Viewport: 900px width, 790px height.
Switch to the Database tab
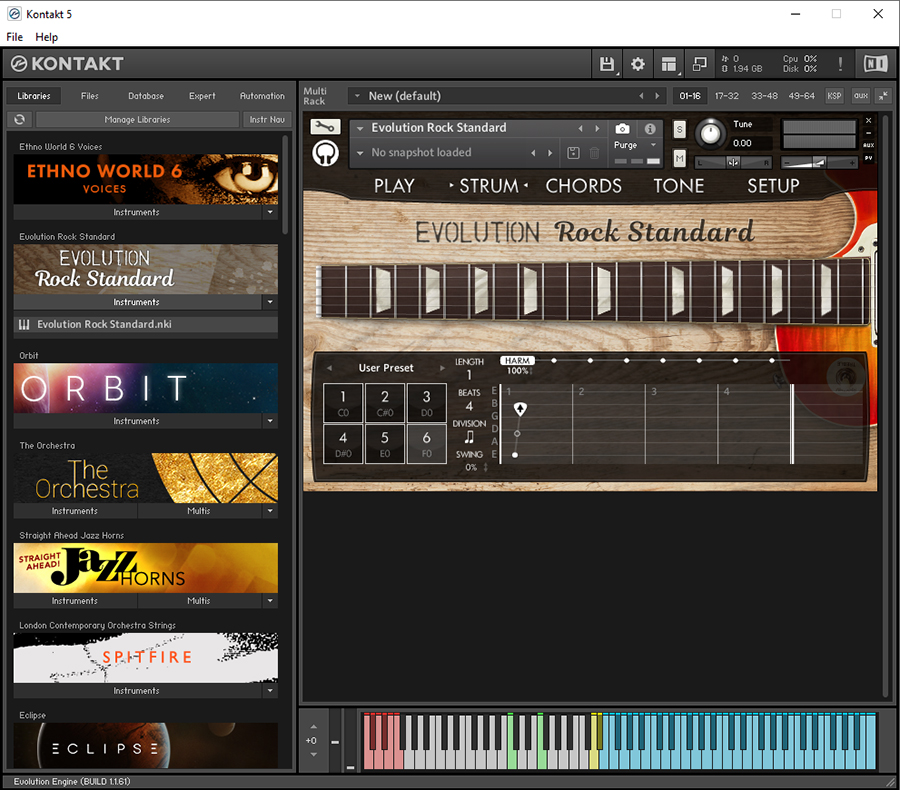tap(146, 96)
